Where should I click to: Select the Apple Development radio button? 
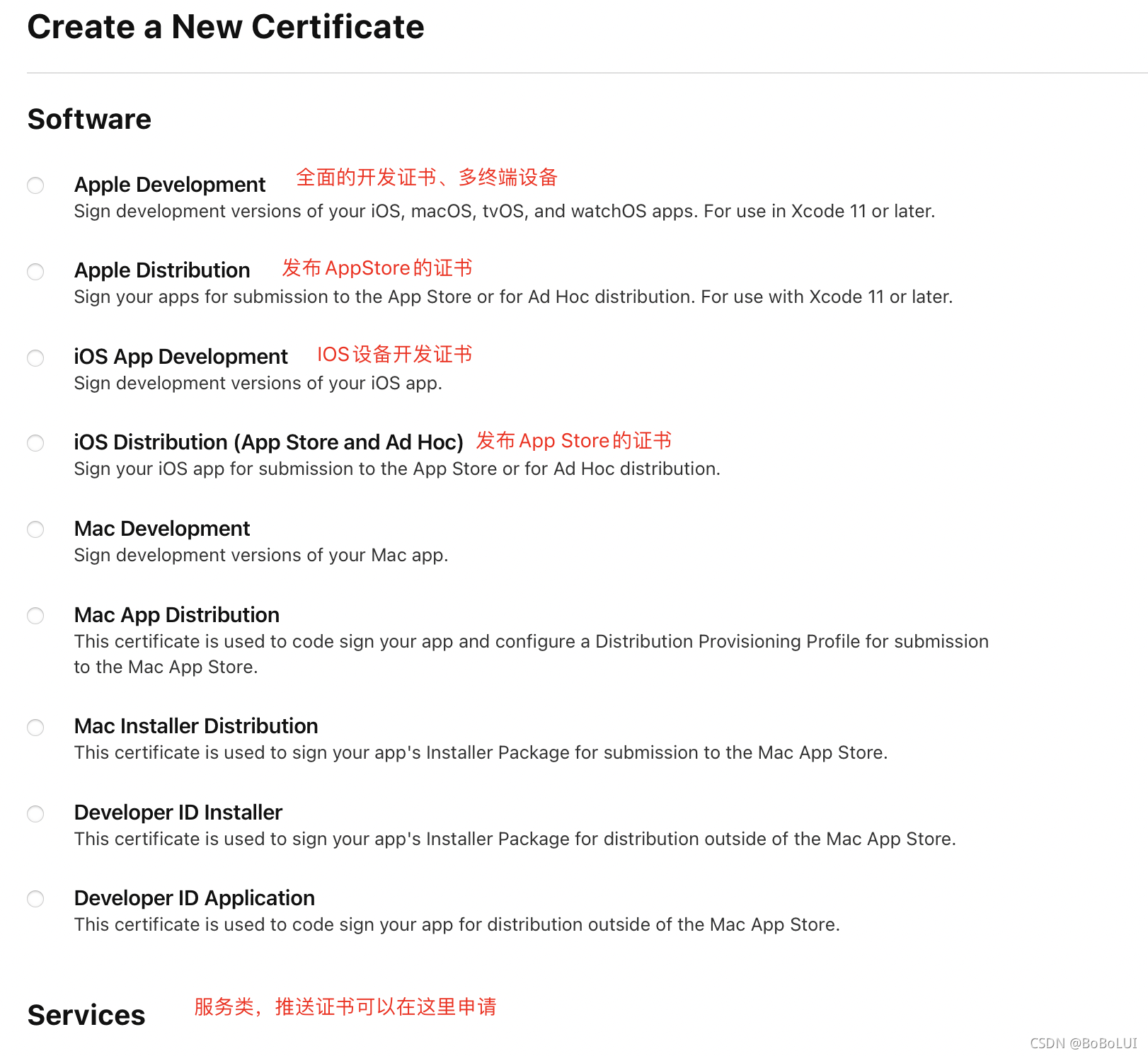(35, 185)
